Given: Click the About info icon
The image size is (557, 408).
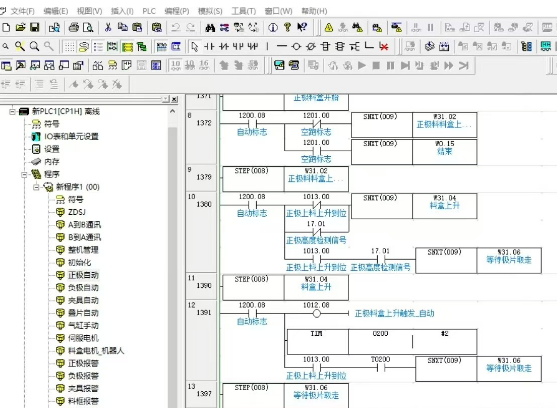Looking at the screenshot, I should [x=273, y=27].
